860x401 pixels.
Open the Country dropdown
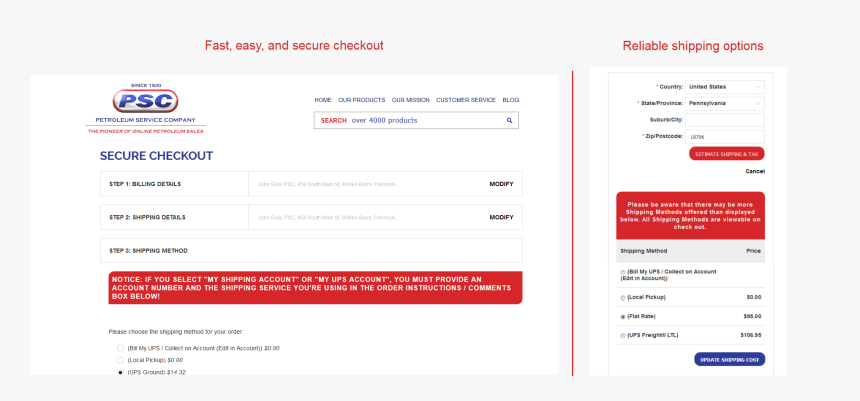click(x=725, y=87)
